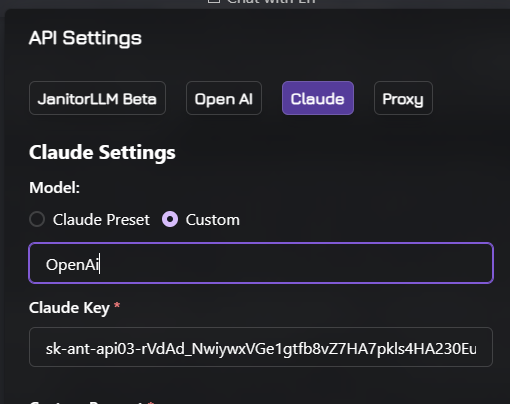
Task: Switch to the JanitorLLM Beta tab
Action: click(x=97, y=98)
